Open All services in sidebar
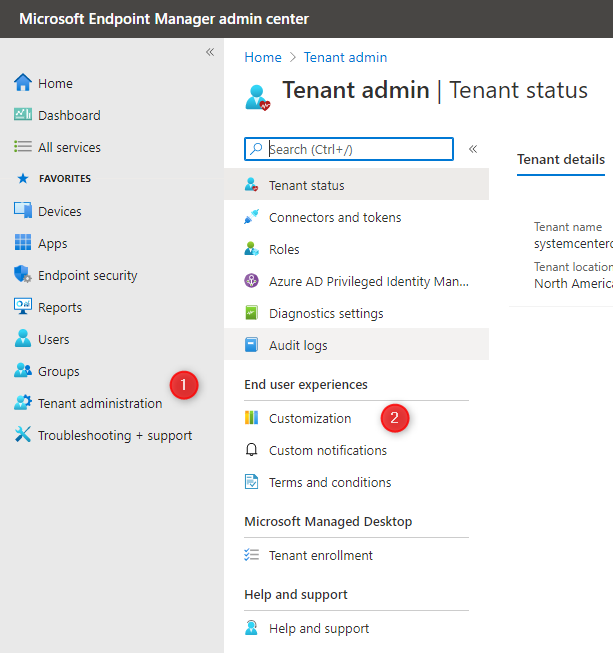The image size is (613, 653). pyautogui.click(x=69, y=147)
